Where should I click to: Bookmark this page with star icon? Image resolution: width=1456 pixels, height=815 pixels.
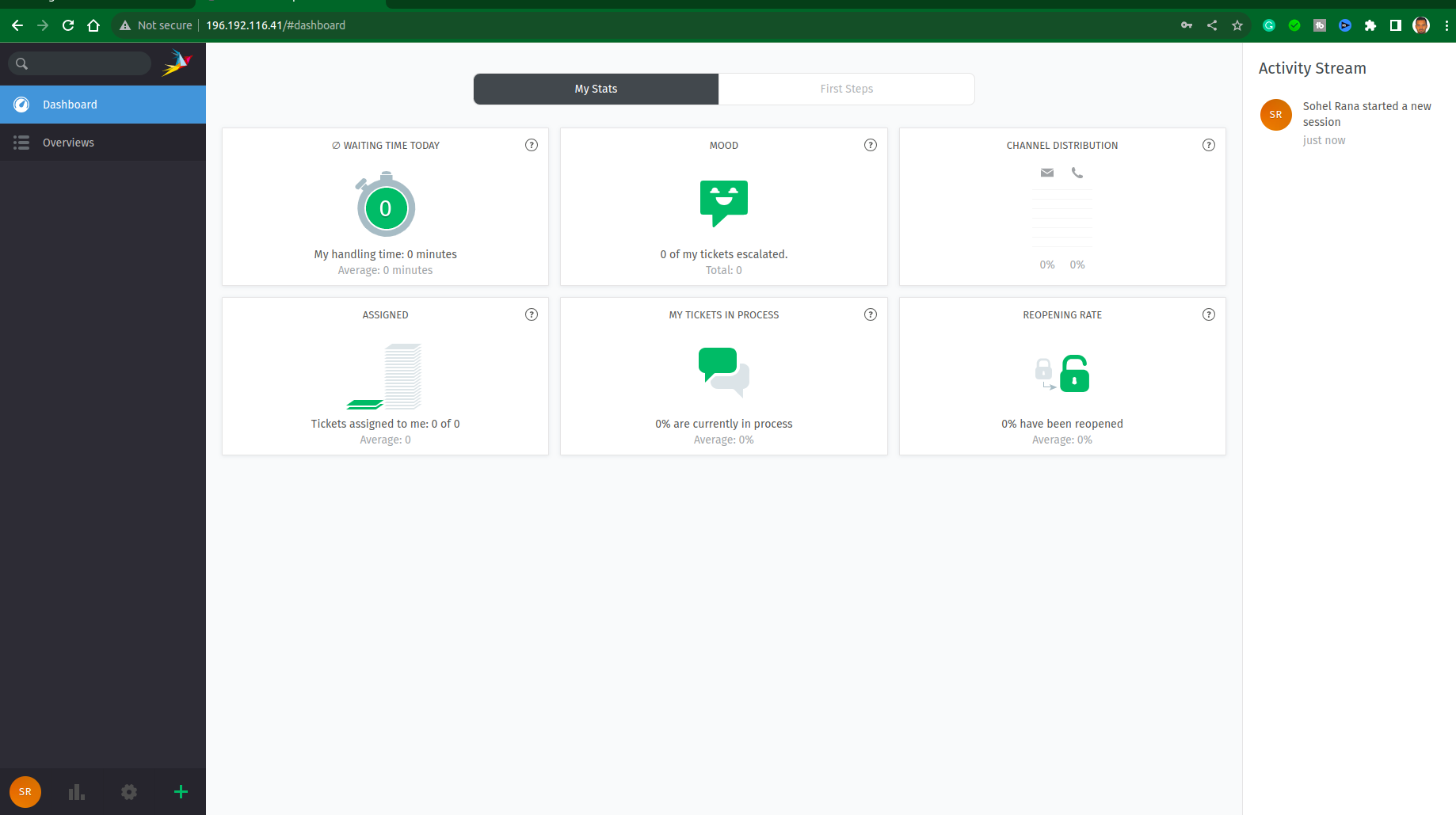point(1237,25)
